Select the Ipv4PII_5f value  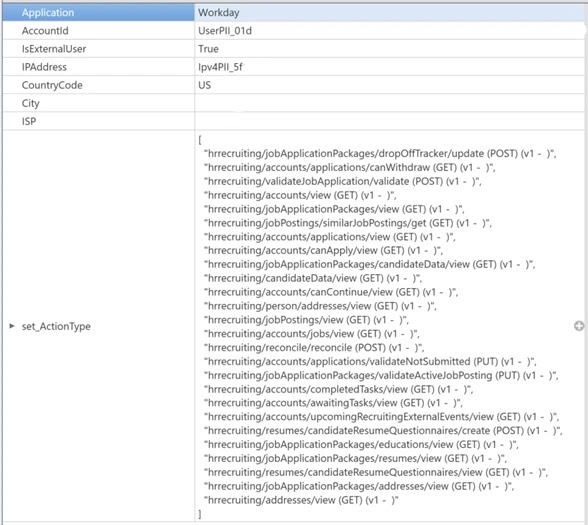(220, 67)
